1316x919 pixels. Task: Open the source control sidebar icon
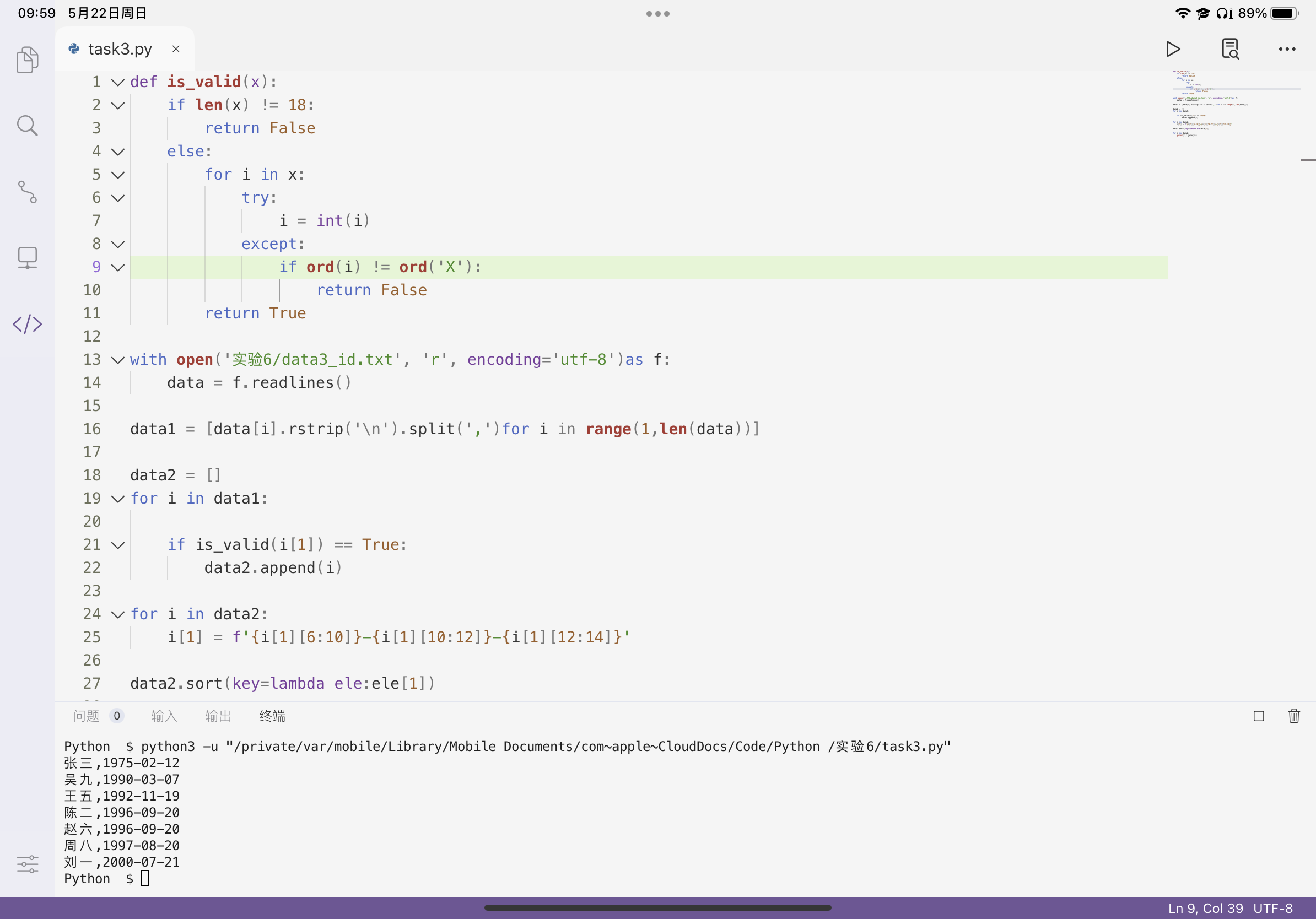(x=27, y=192)
